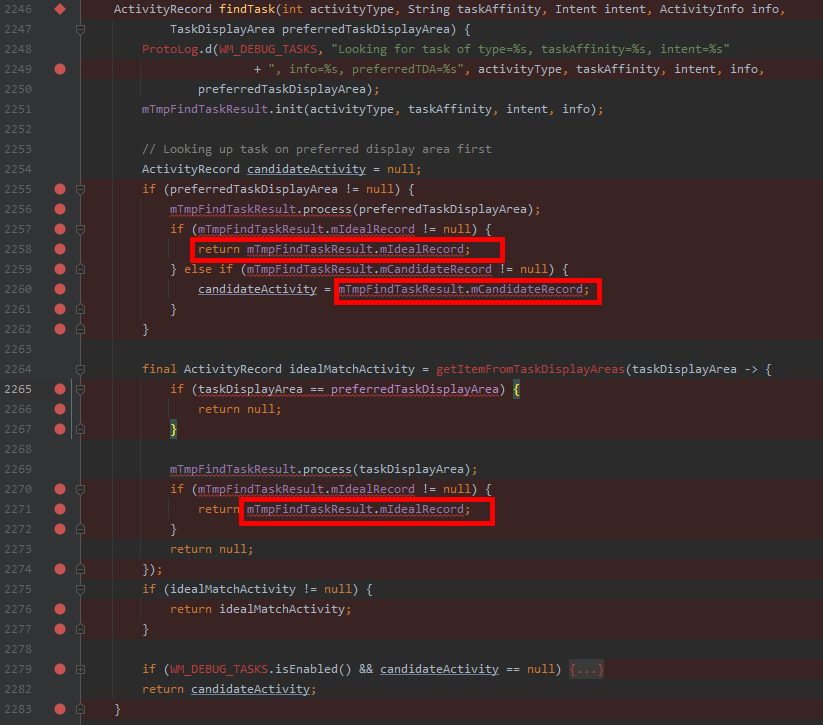Click 'return candidateActivity' on line 2282
Screen dimensions: 823x725
coord(227,689)
